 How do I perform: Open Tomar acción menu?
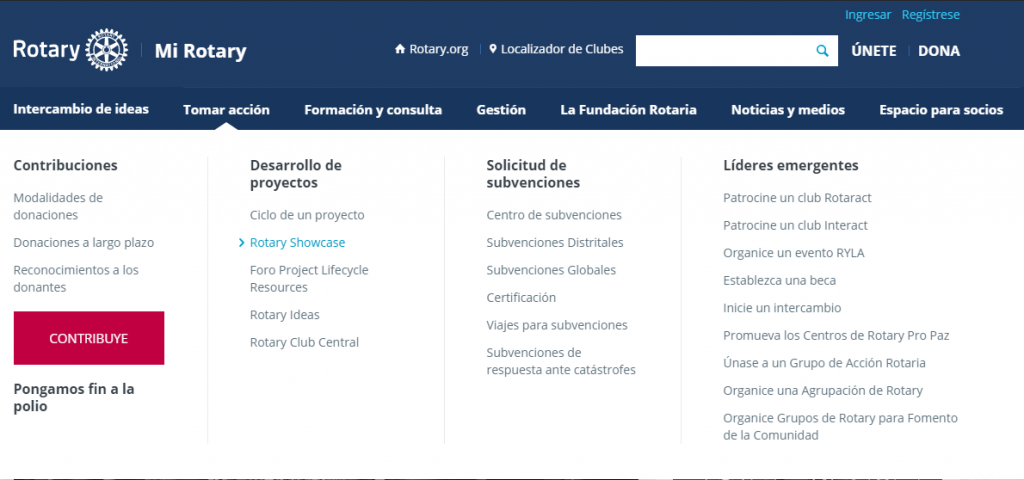[x=226, y=110]
